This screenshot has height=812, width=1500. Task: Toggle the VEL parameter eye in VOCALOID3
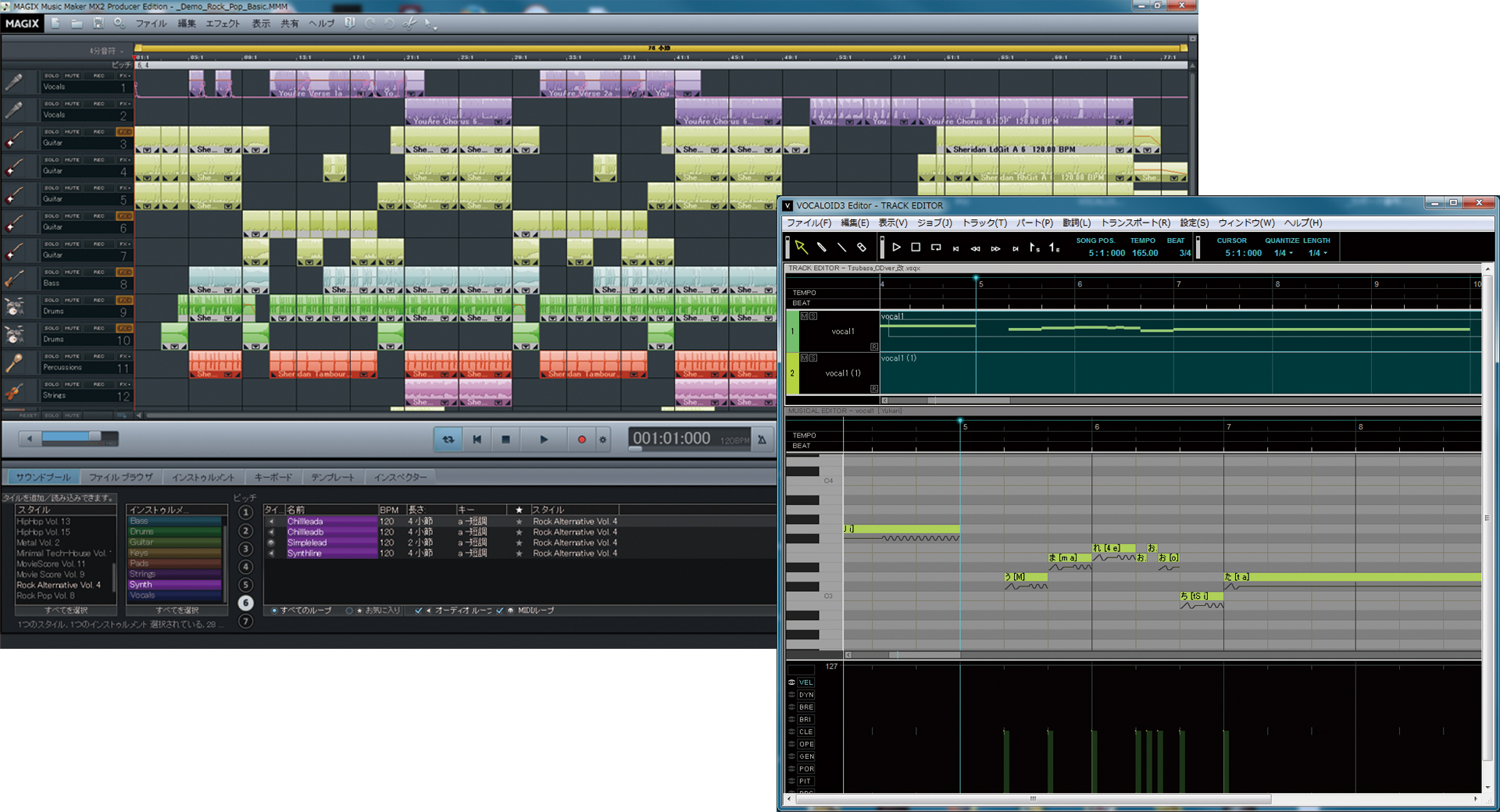(x=792, y=682)
